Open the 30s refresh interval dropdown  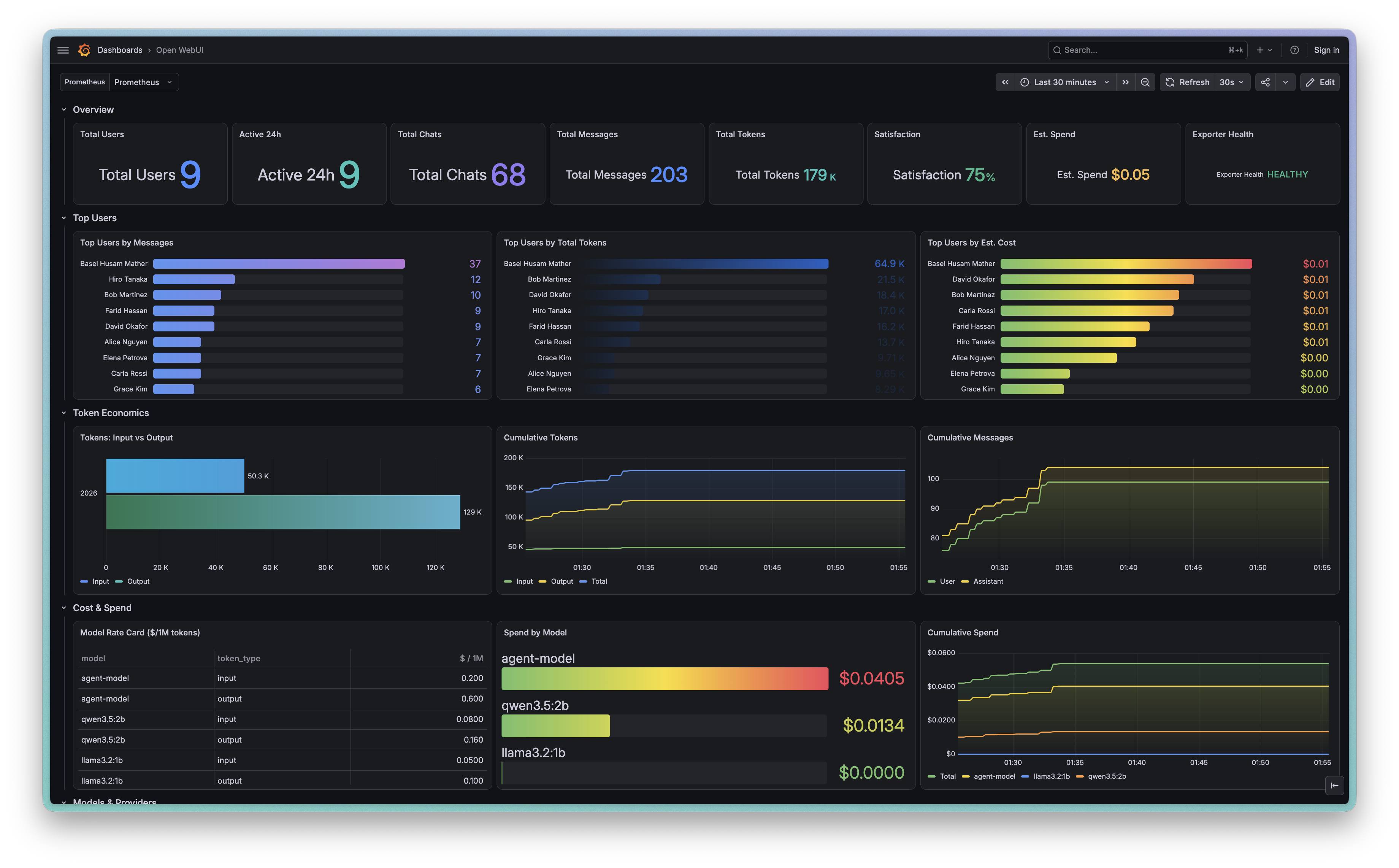[x=1232, y=82]
